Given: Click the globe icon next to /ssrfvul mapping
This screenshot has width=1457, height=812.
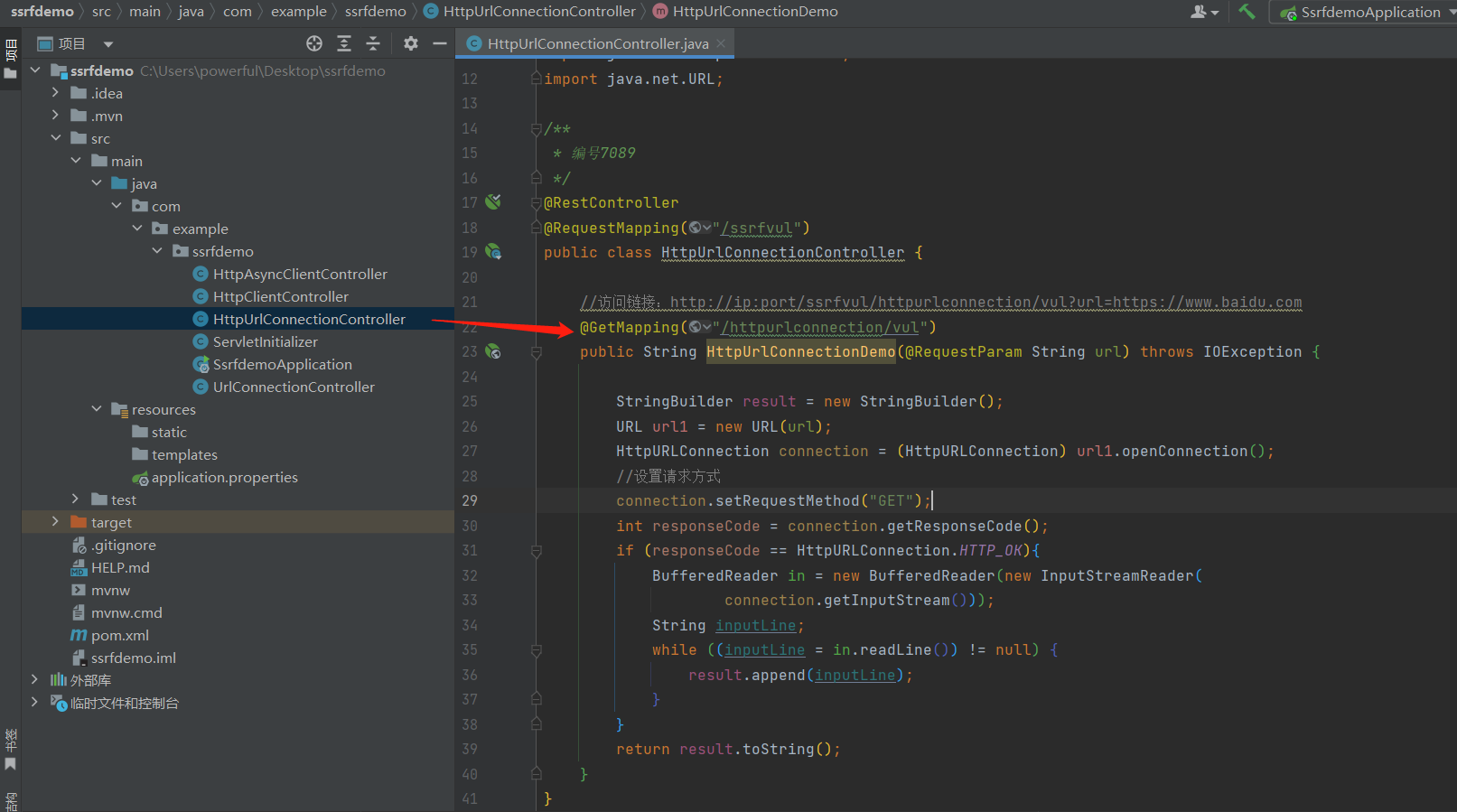Looking at the screenshot, I should pyautogui.click(x=696, y=228).
